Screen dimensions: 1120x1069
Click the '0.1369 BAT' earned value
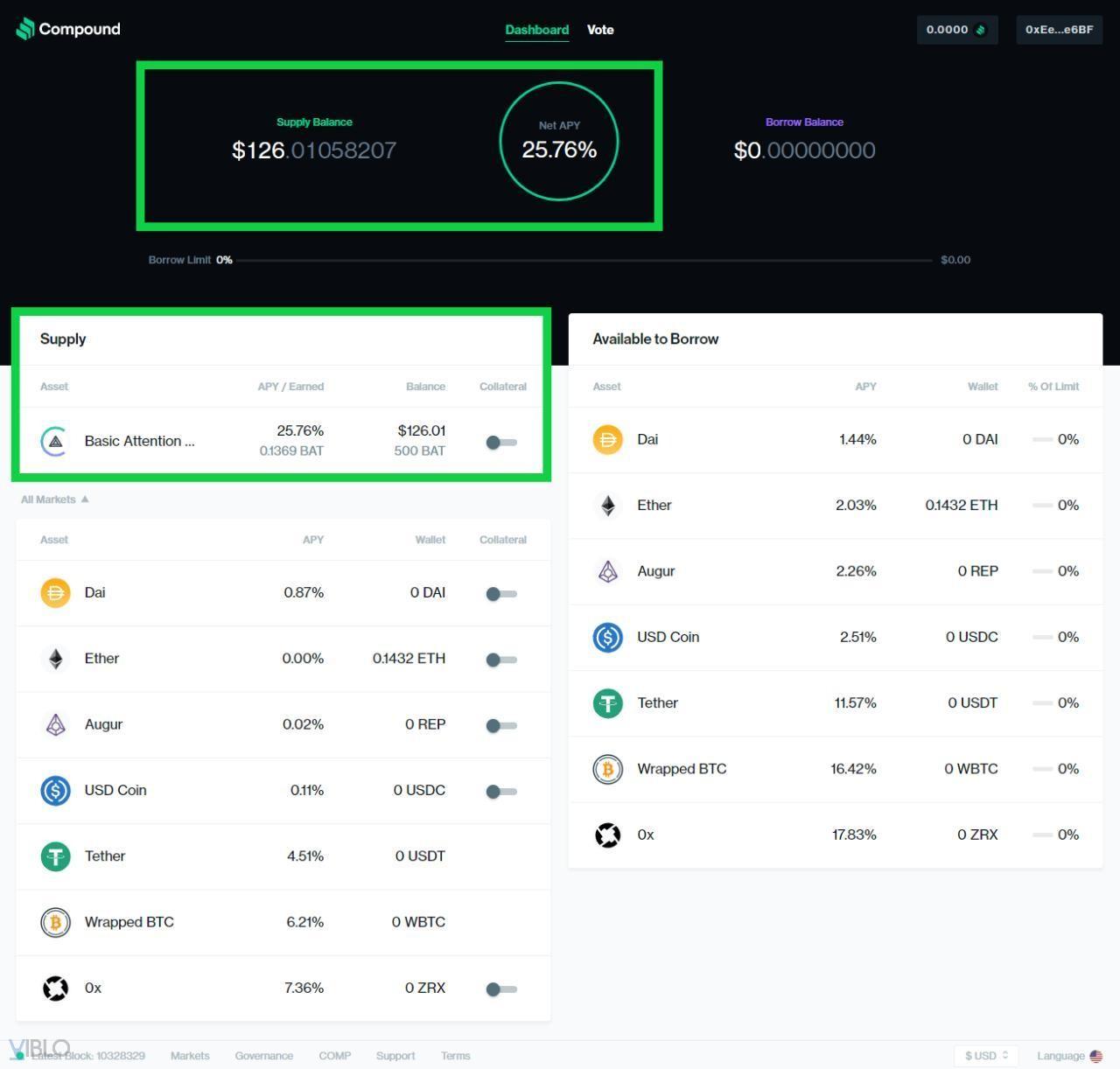click(x=291, y=451)
